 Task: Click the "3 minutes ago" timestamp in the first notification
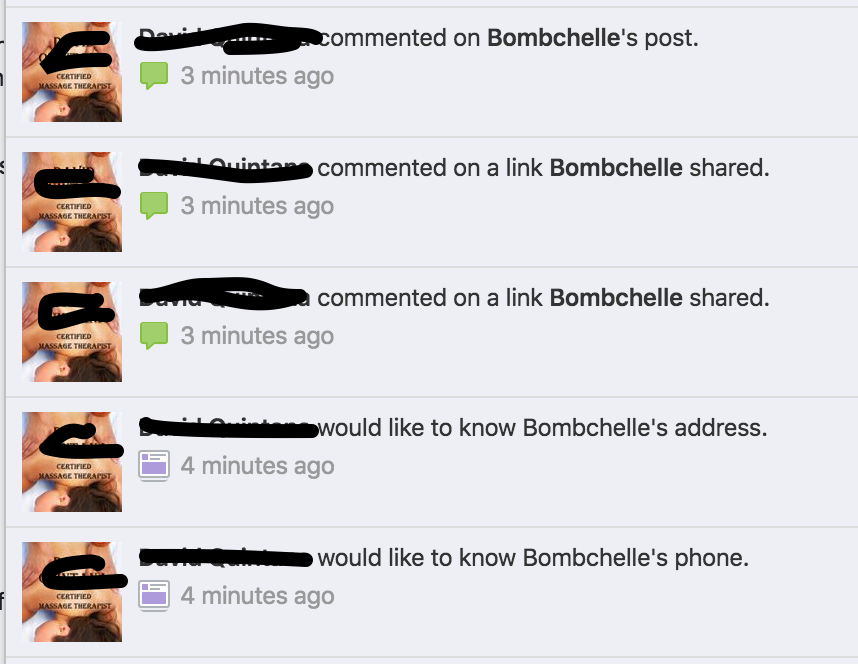[x=257, y=76]
